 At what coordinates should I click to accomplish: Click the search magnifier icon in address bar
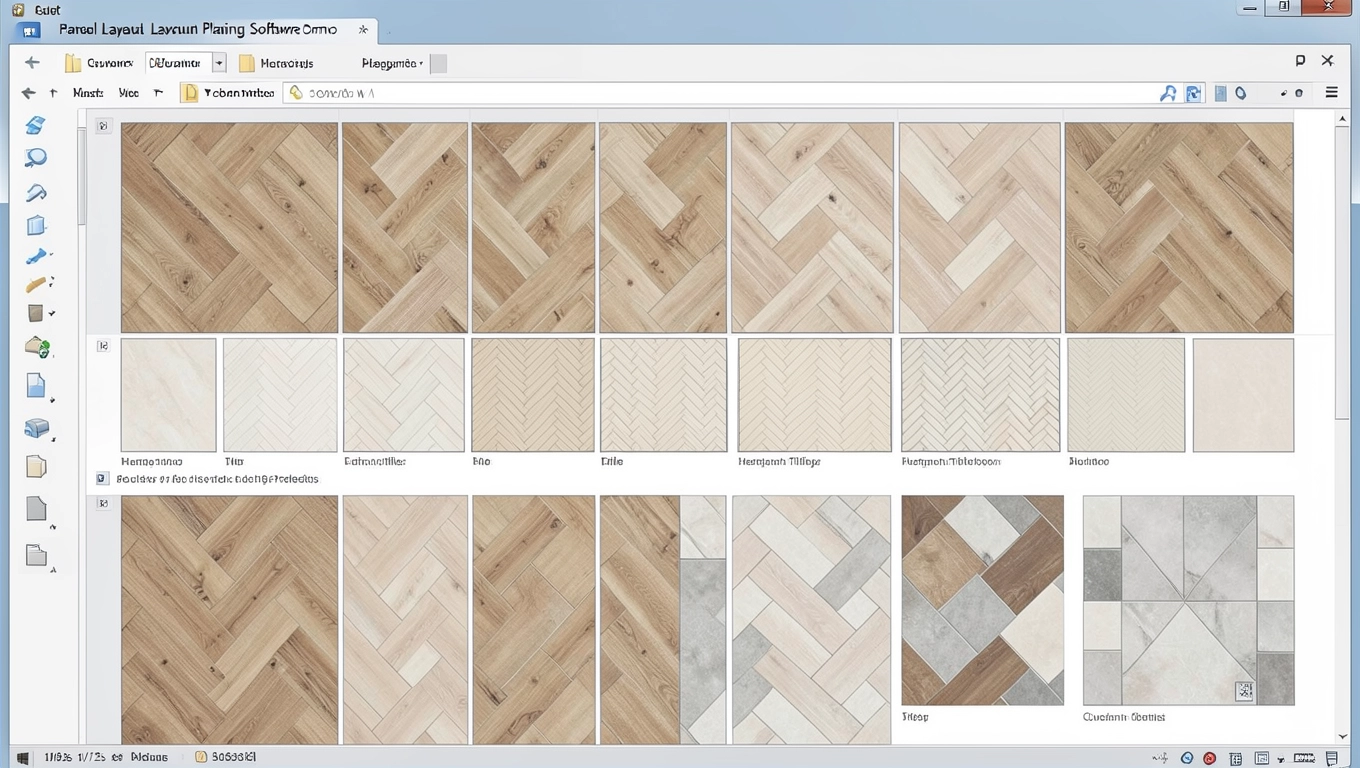(x=1167, y=93)
